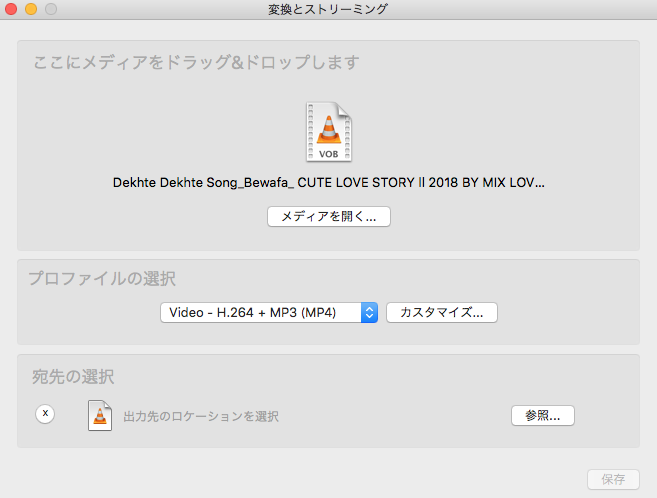Minimize the window with the yellow button

tap(31, 9)
